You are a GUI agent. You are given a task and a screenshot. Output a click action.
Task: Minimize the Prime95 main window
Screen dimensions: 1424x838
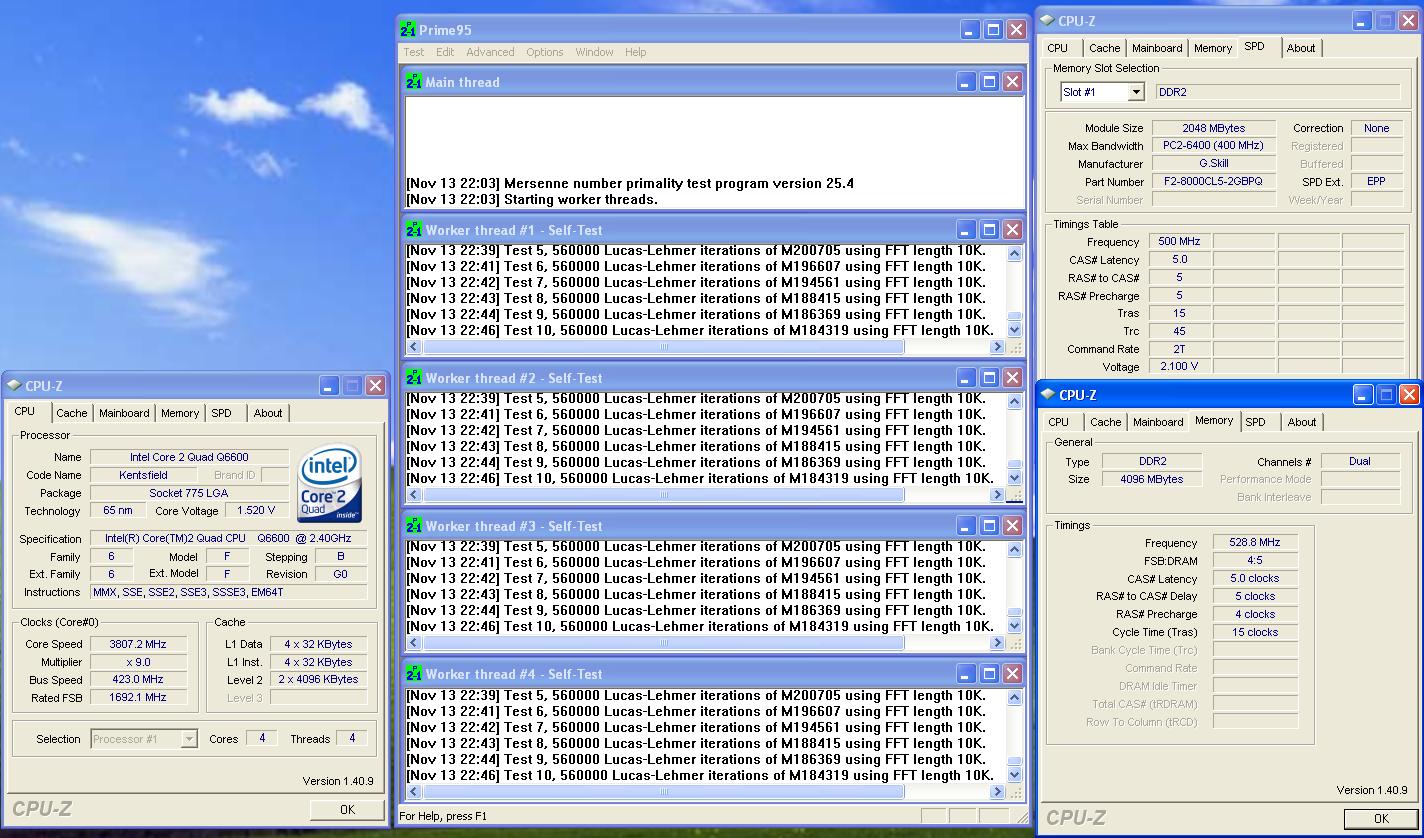970,30
